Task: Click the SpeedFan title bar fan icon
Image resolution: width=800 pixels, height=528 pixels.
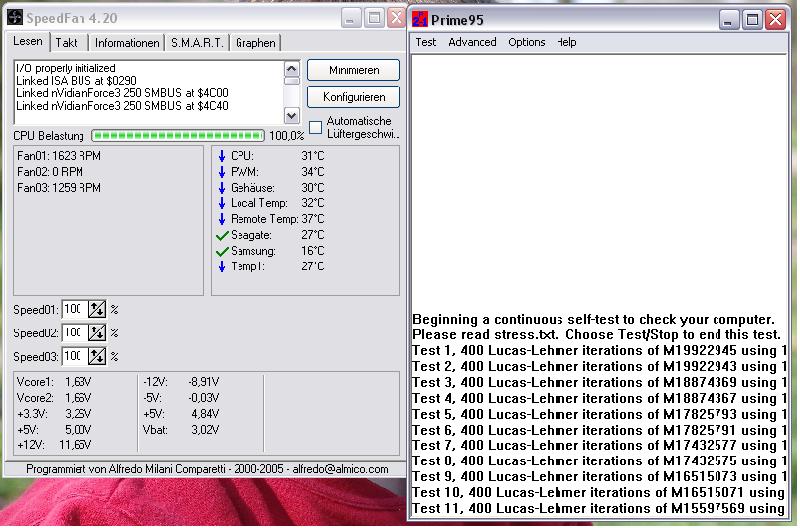Action: [x=15, y=17]
